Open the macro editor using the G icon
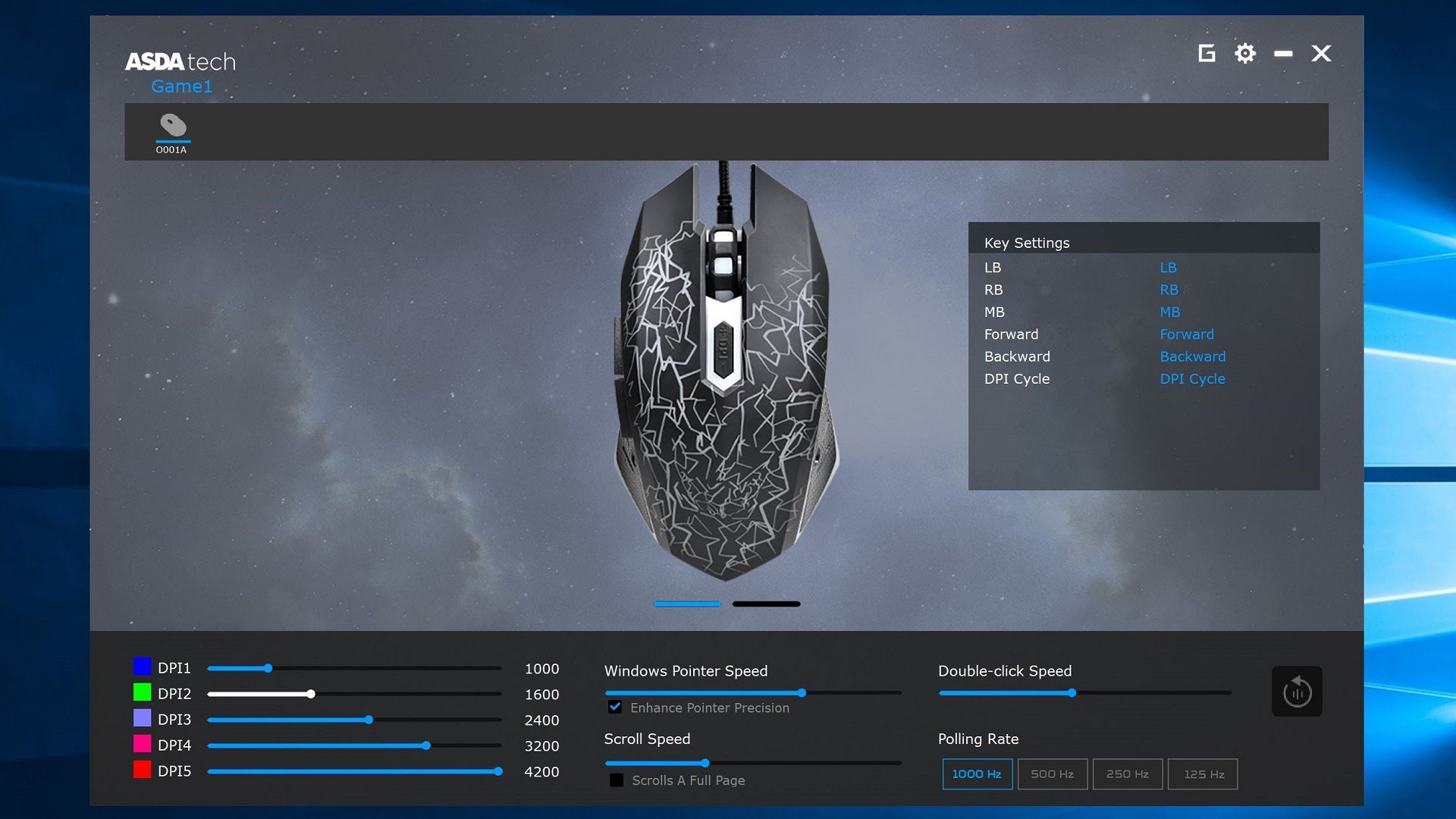1456x819 pixels. 1207,53
